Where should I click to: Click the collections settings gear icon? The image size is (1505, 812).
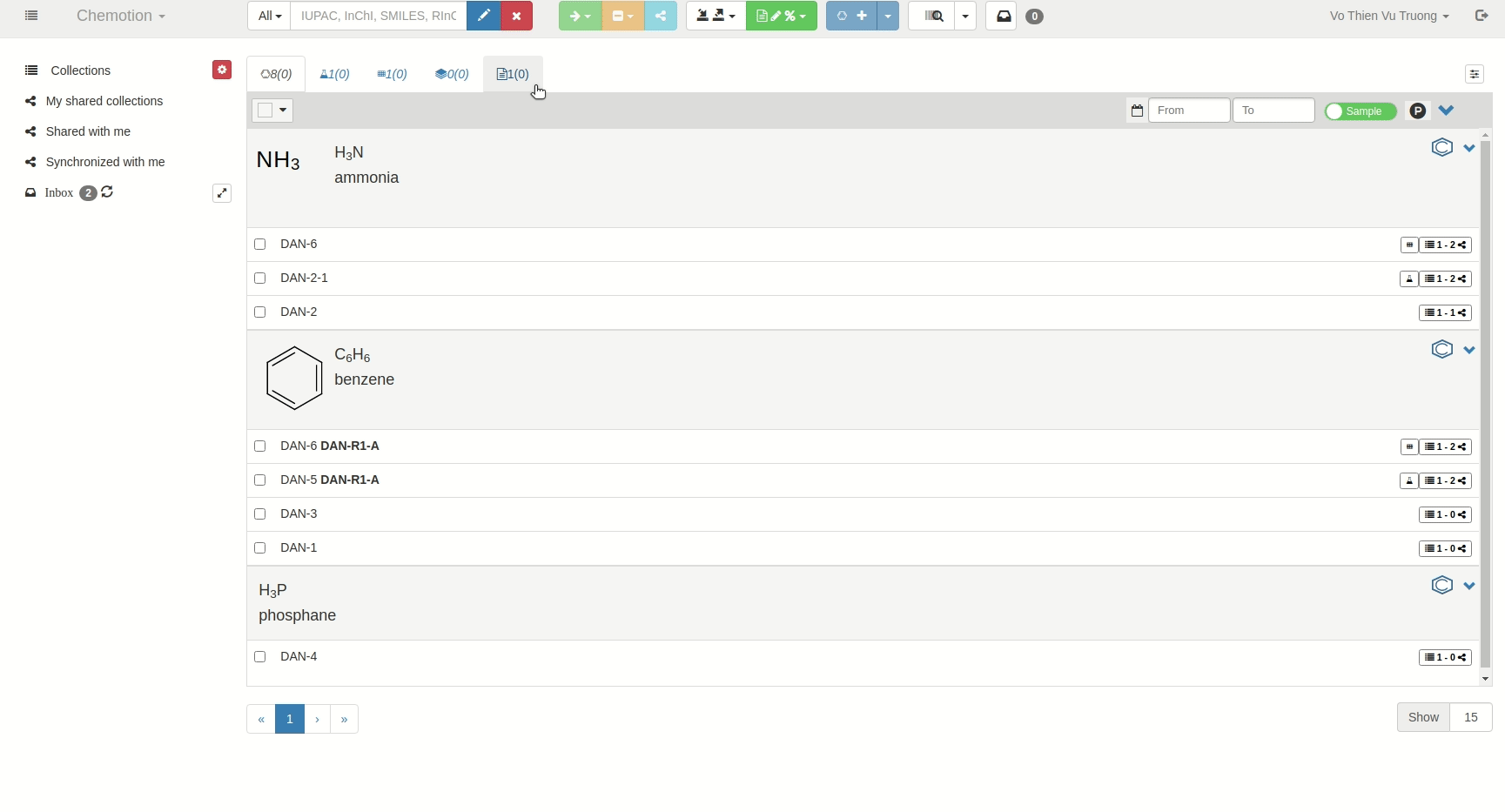(222, 70)
